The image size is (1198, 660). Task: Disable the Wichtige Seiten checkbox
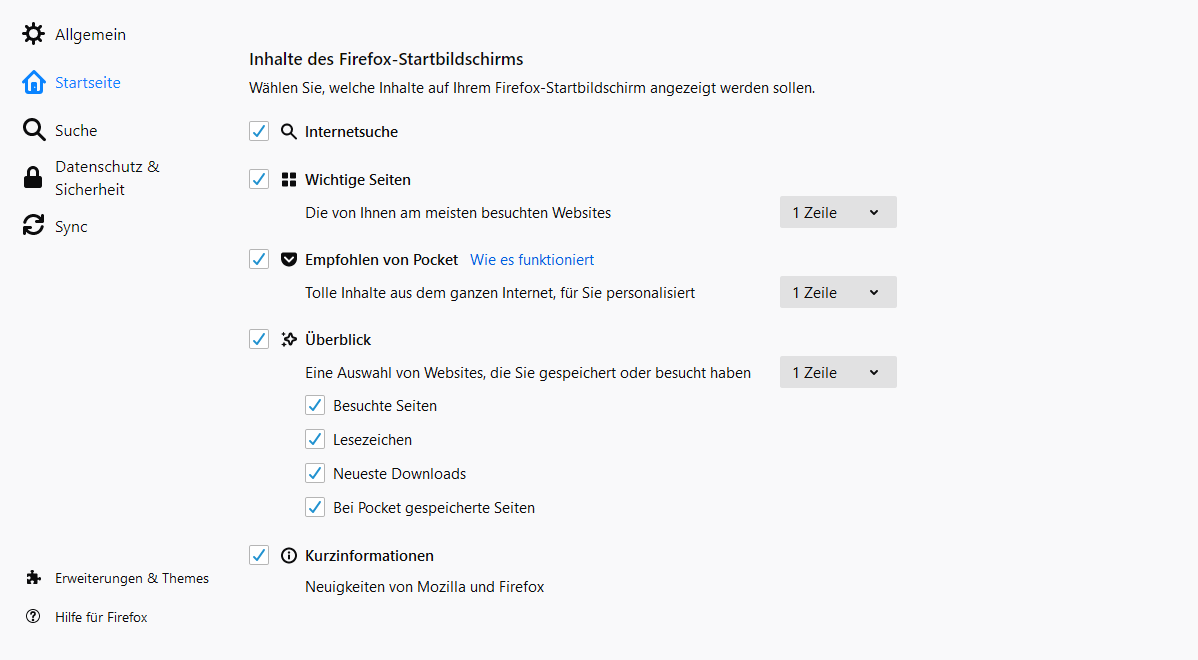click(259, 180)
